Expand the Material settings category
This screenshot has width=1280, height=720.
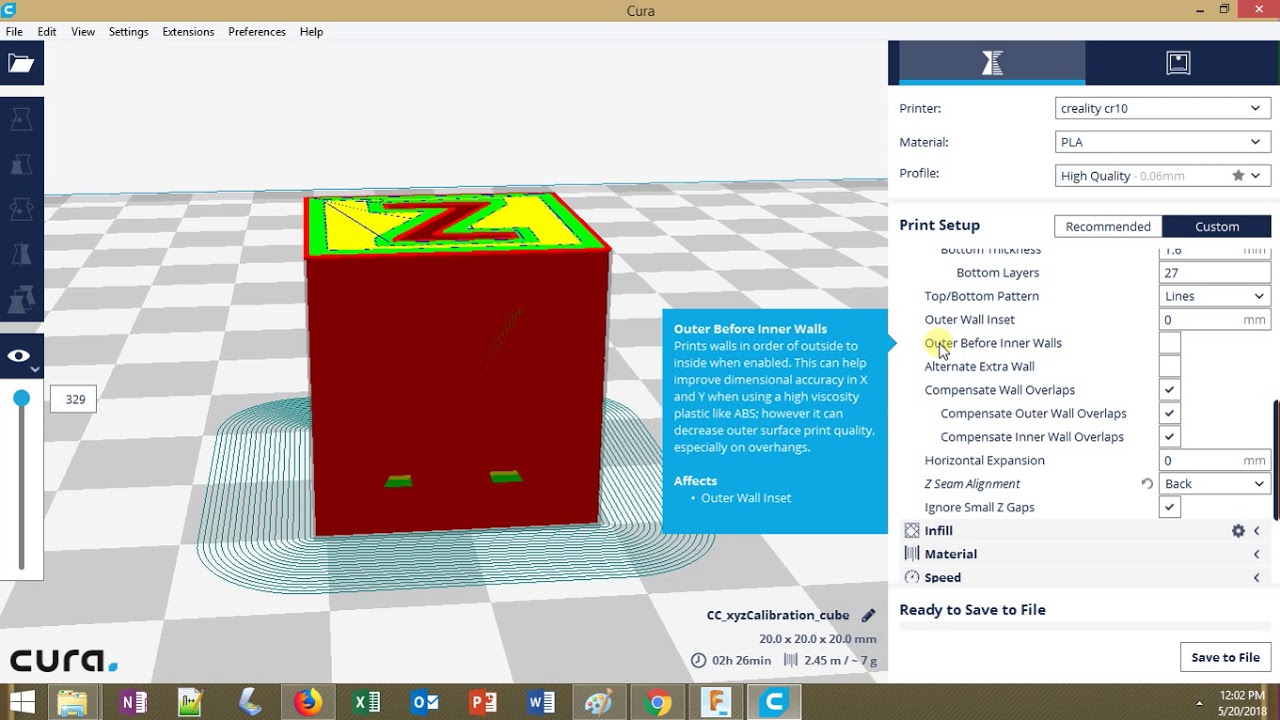point(1084,554)
